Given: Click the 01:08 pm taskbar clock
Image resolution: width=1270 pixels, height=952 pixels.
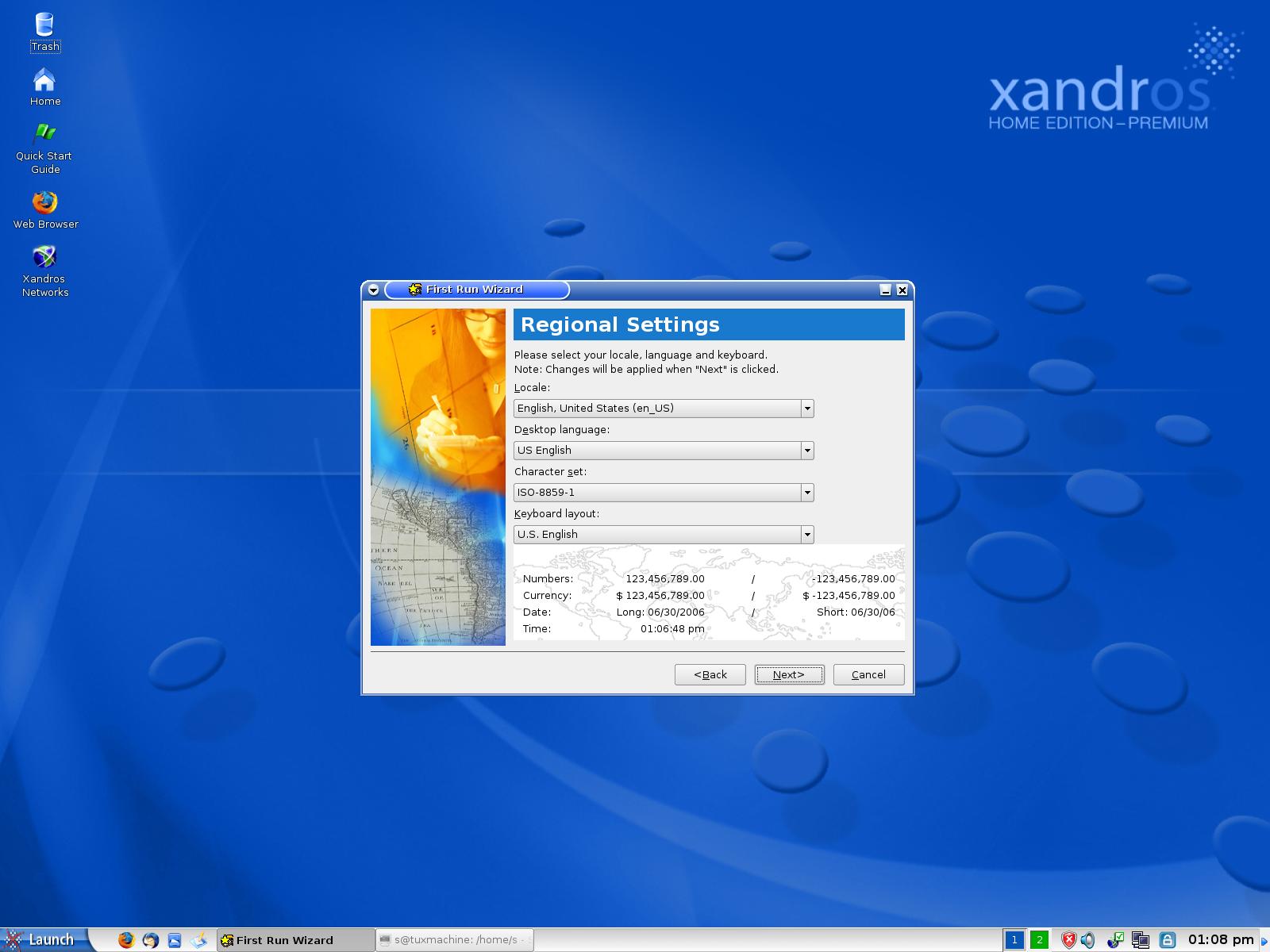Looking at the screenshot, I should click(1221, 940).
